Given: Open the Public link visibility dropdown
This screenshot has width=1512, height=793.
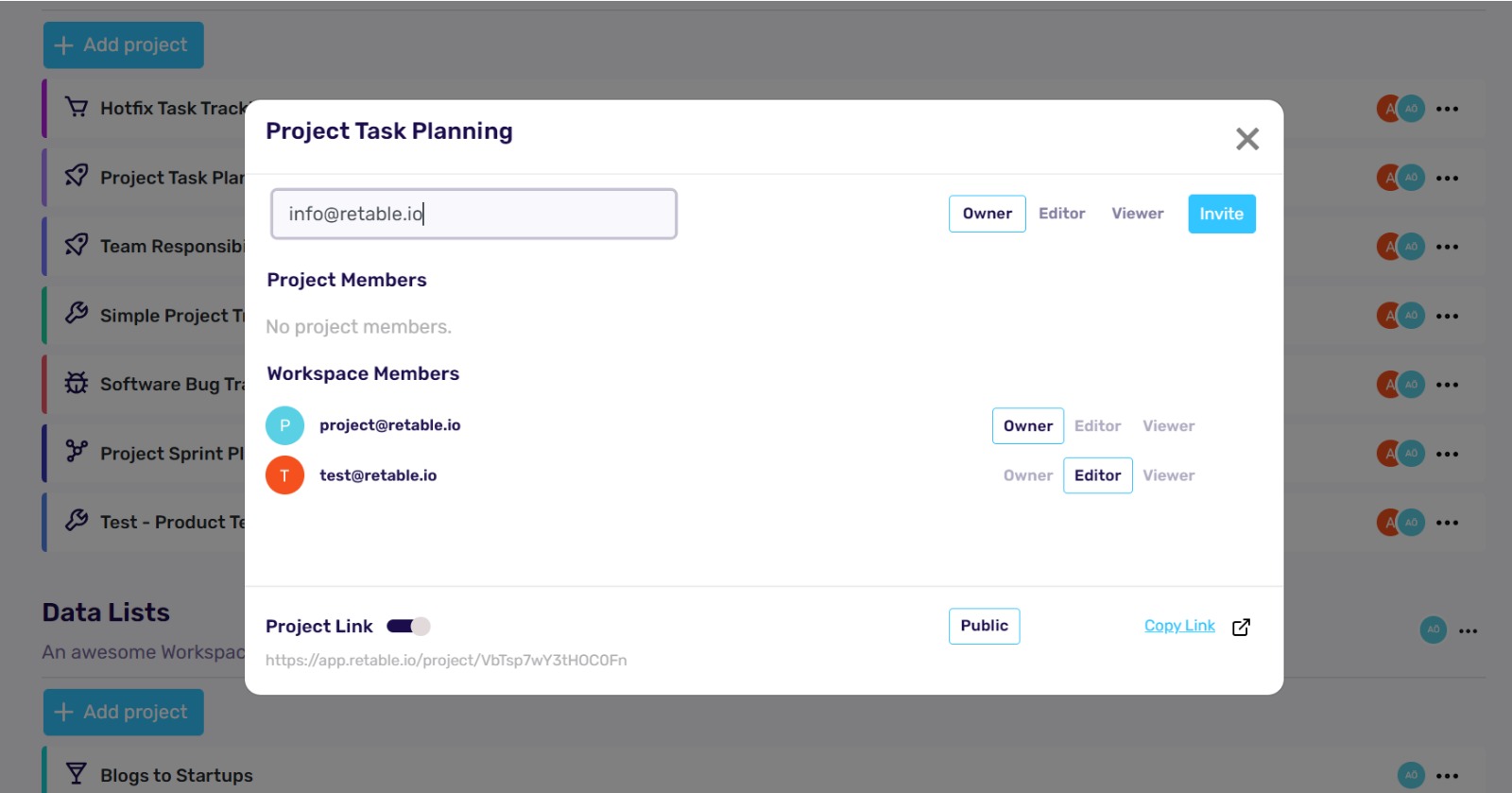Looking at the screenshot, I should [984, 626].
